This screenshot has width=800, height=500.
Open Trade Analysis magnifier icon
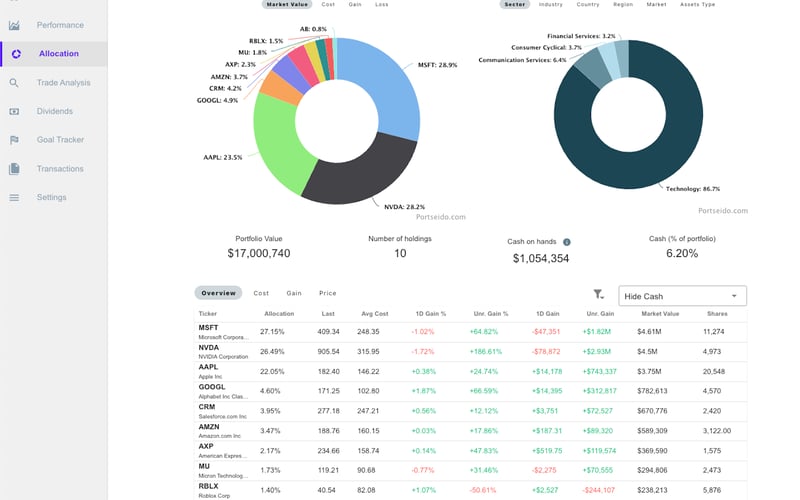click(14, 83)
